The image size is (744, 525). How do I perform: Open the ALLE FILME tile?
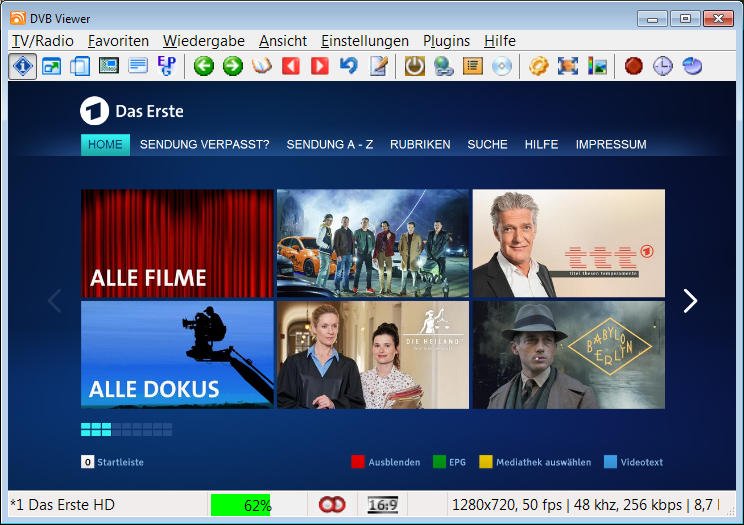177,243
